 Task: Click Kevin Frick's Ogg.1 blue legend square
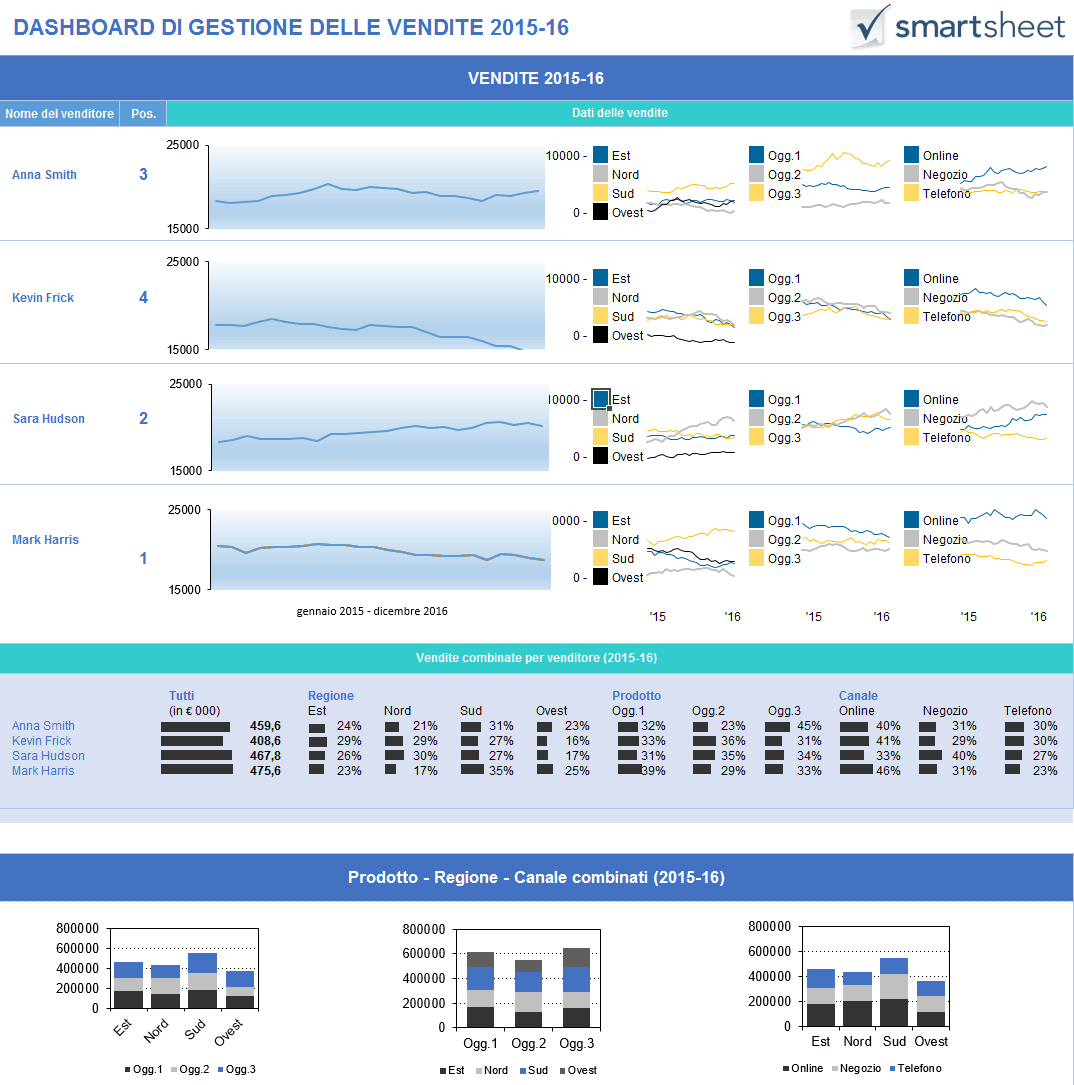tap(756, 278)
